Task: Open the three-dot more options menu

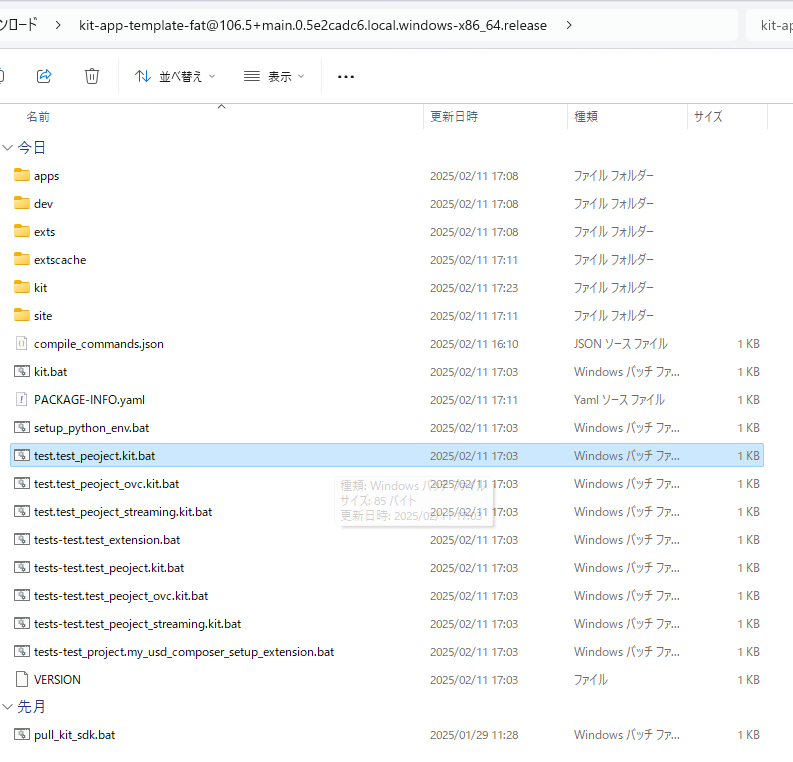Action: point(346,77)
